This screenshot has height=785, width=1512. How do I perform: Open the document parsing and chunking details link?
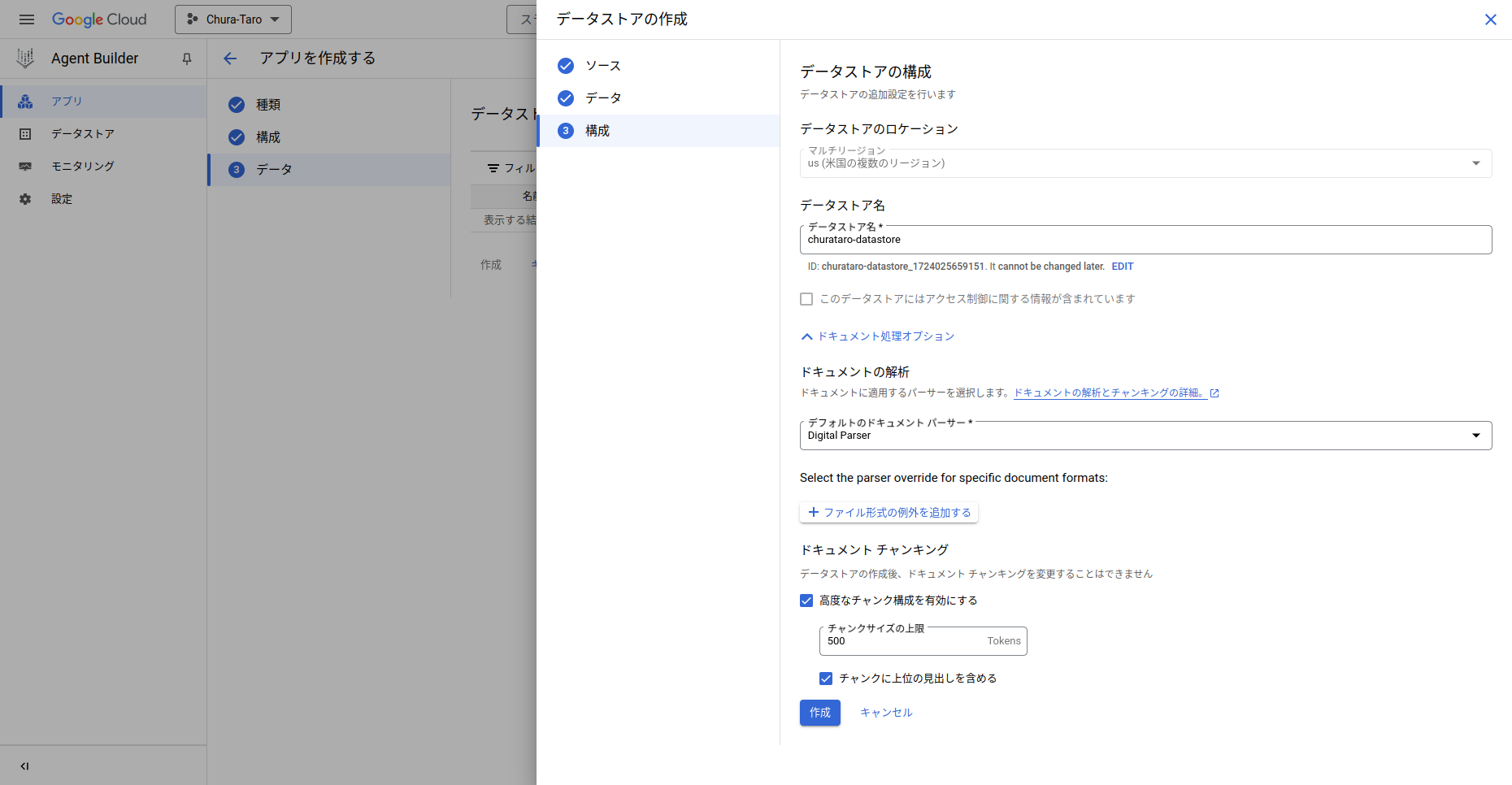coord(1110,393)
